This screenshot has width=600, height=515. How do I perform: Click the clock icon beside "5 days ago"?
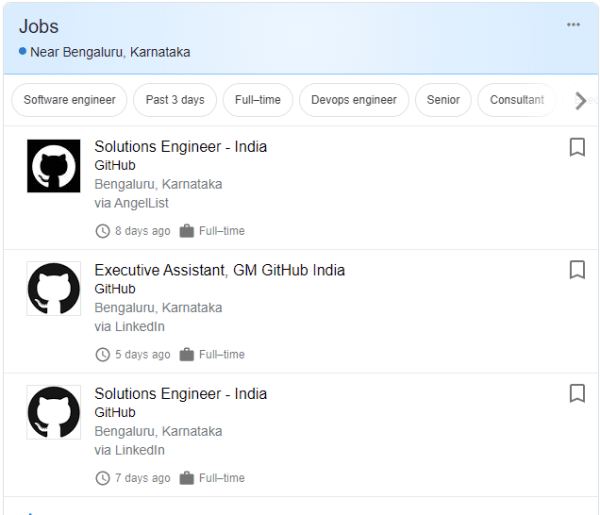102,354
